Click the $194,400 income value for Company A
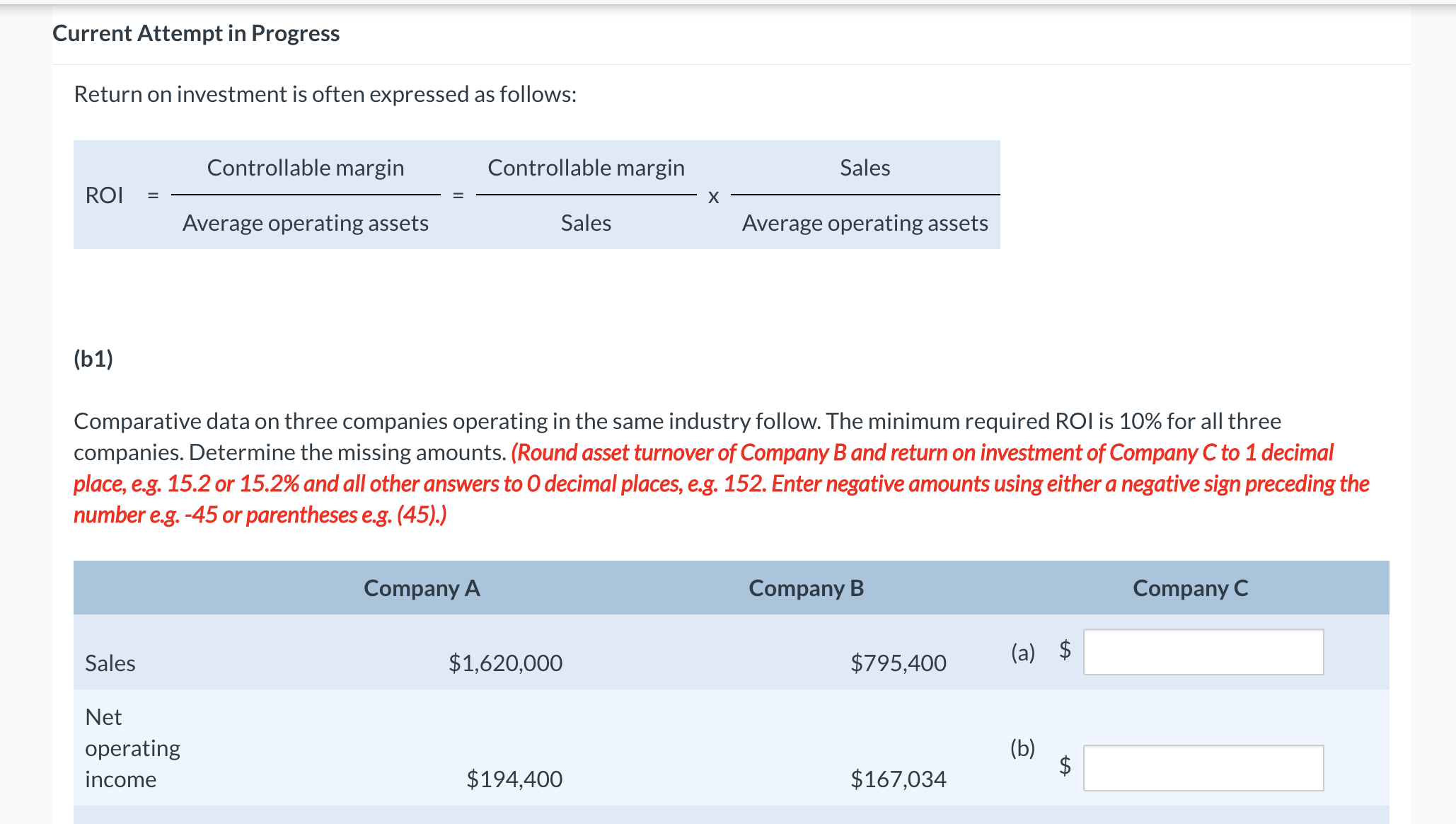Viewport: 1456px width, 824px height. 514,779
